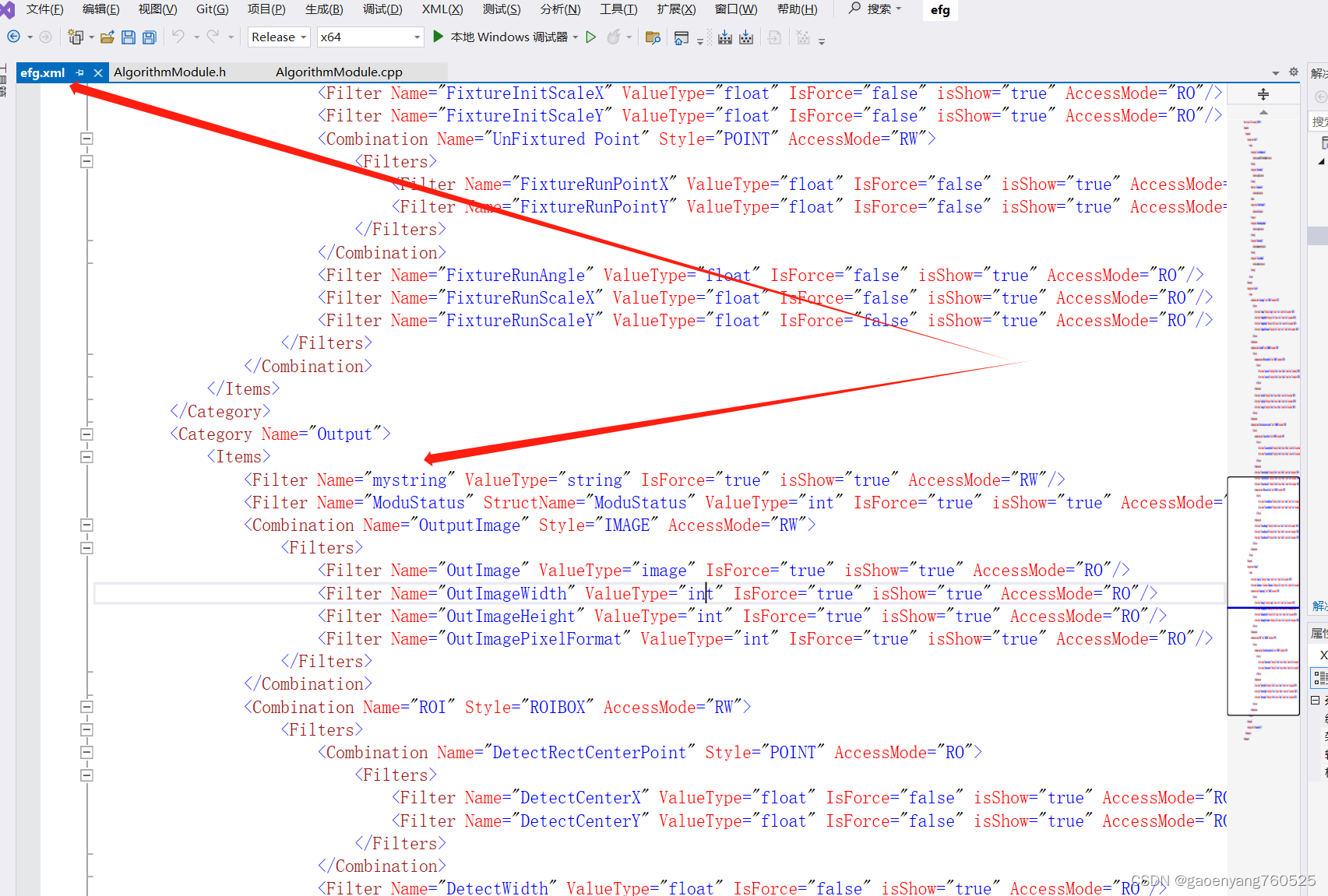Open the 生成(B) menu
Image resolution: width=1328 pixels, height=896 pixels.
324,9
